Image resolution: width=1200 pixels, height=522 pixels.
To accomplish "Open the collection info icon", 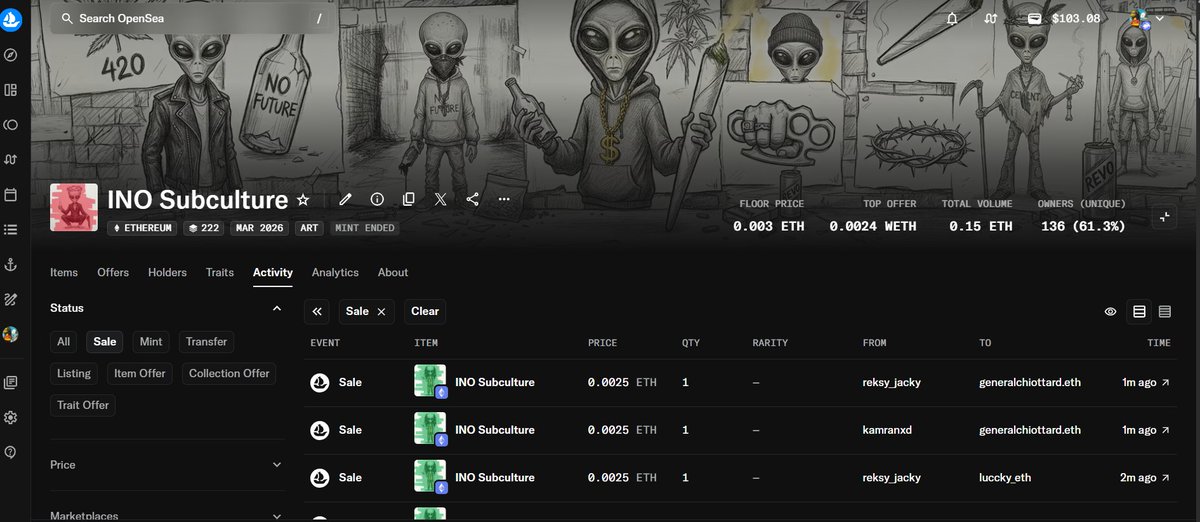I will (x=377, y=199).
